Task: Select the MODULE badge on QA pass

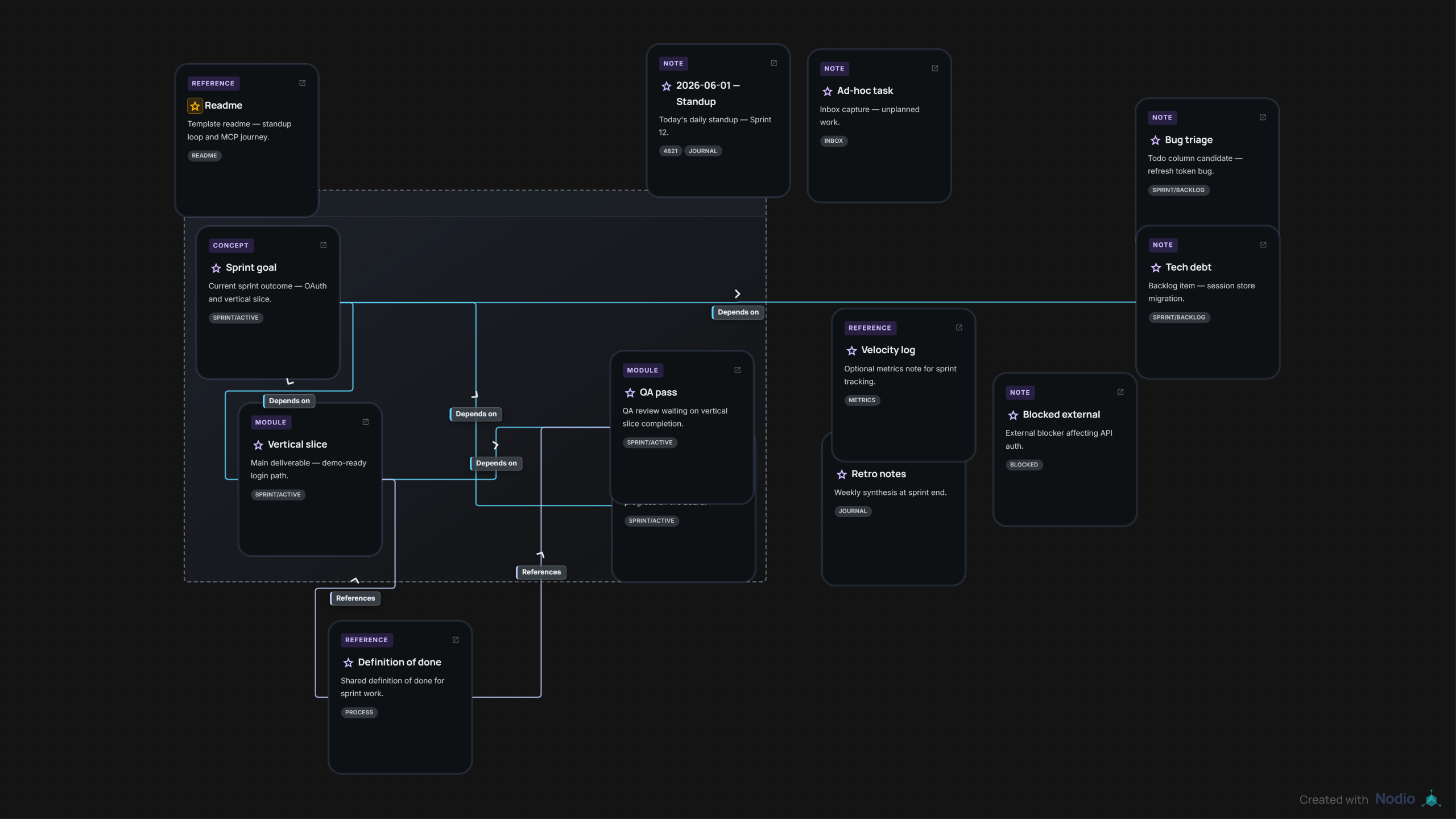Action: (x=643, y=370)
